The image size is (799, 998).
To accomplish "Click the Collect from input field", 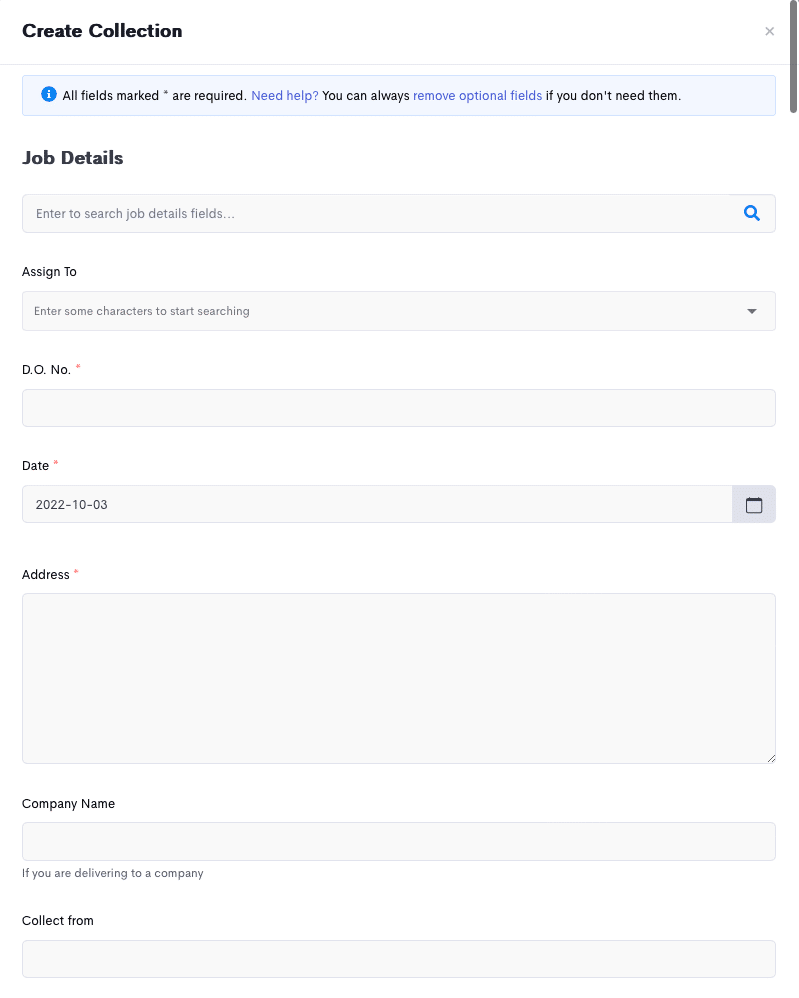I will coord(399,959).
